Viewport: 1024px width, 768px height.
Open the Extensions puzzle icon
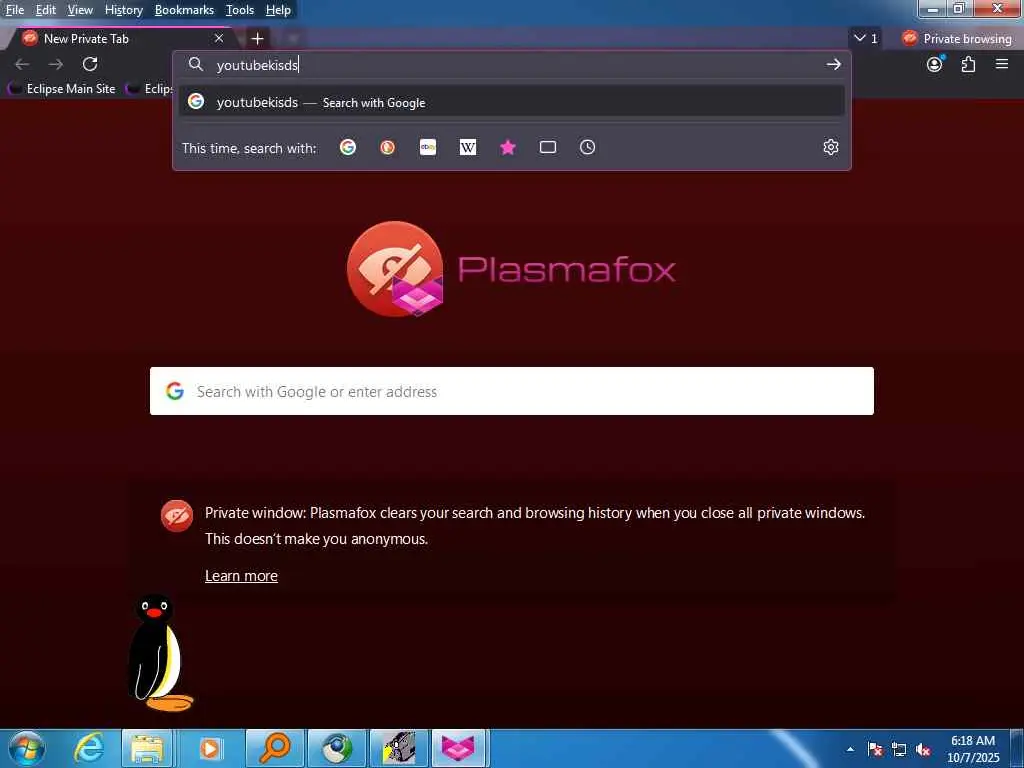coord(968,64)
